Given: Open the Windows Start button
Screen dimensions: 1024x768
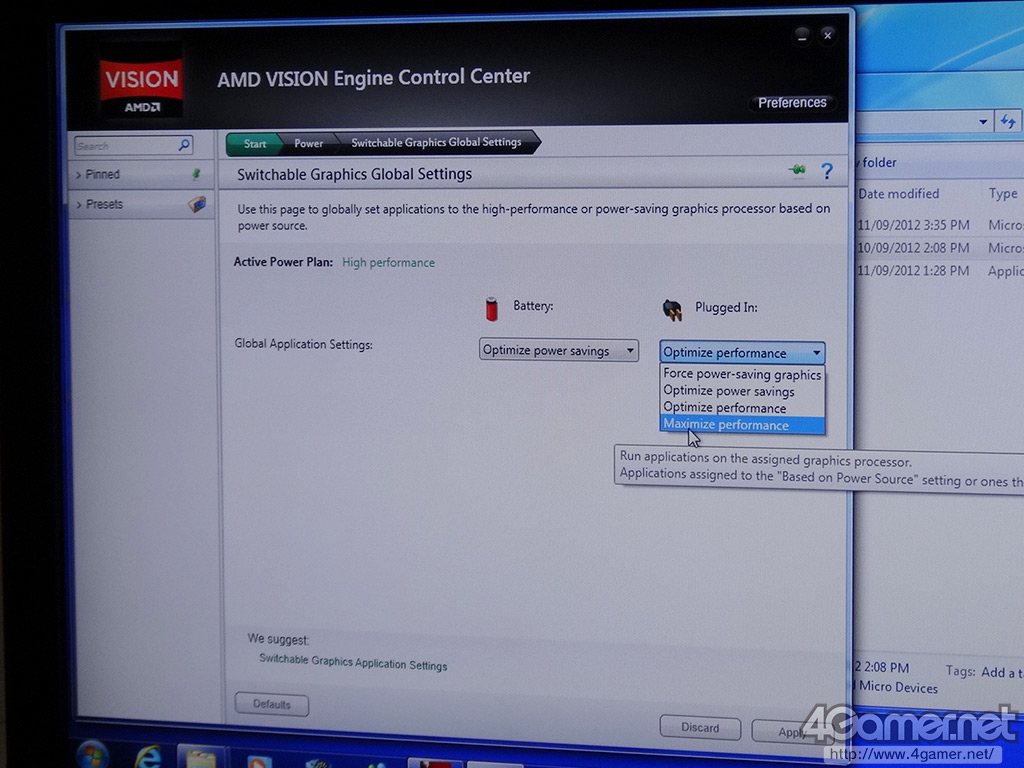Looking at the screenshot, I should pos(93,756).
